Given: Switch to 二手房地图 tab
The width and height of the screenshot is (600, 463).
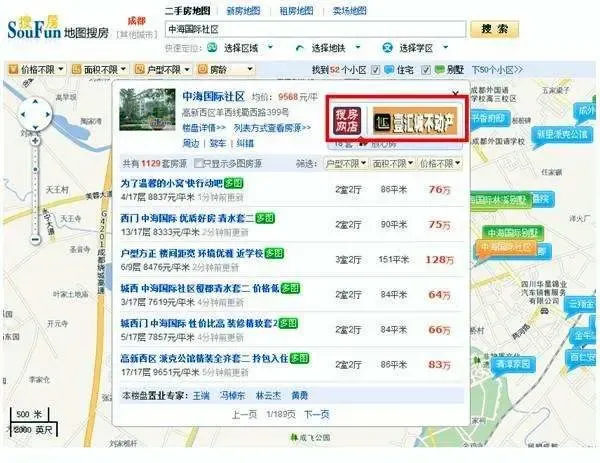Looking at the screenshot, I should click(x=188, y=11).
